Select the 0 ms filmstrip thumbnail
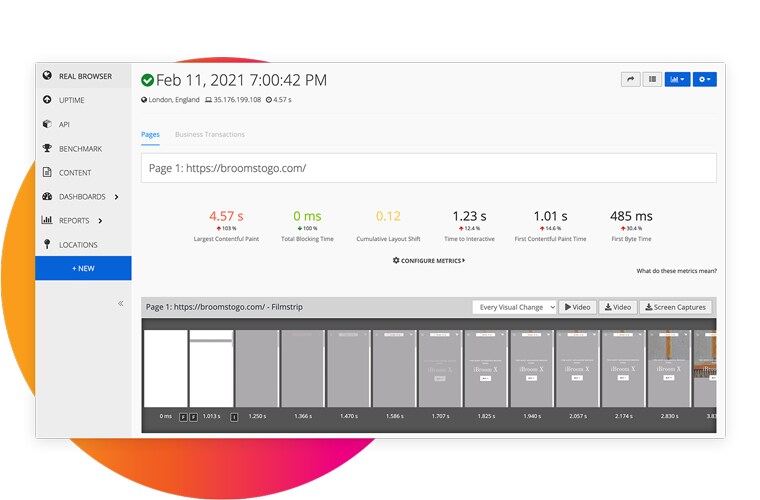This screenshot has width=760, height=500. pos(166,368)
